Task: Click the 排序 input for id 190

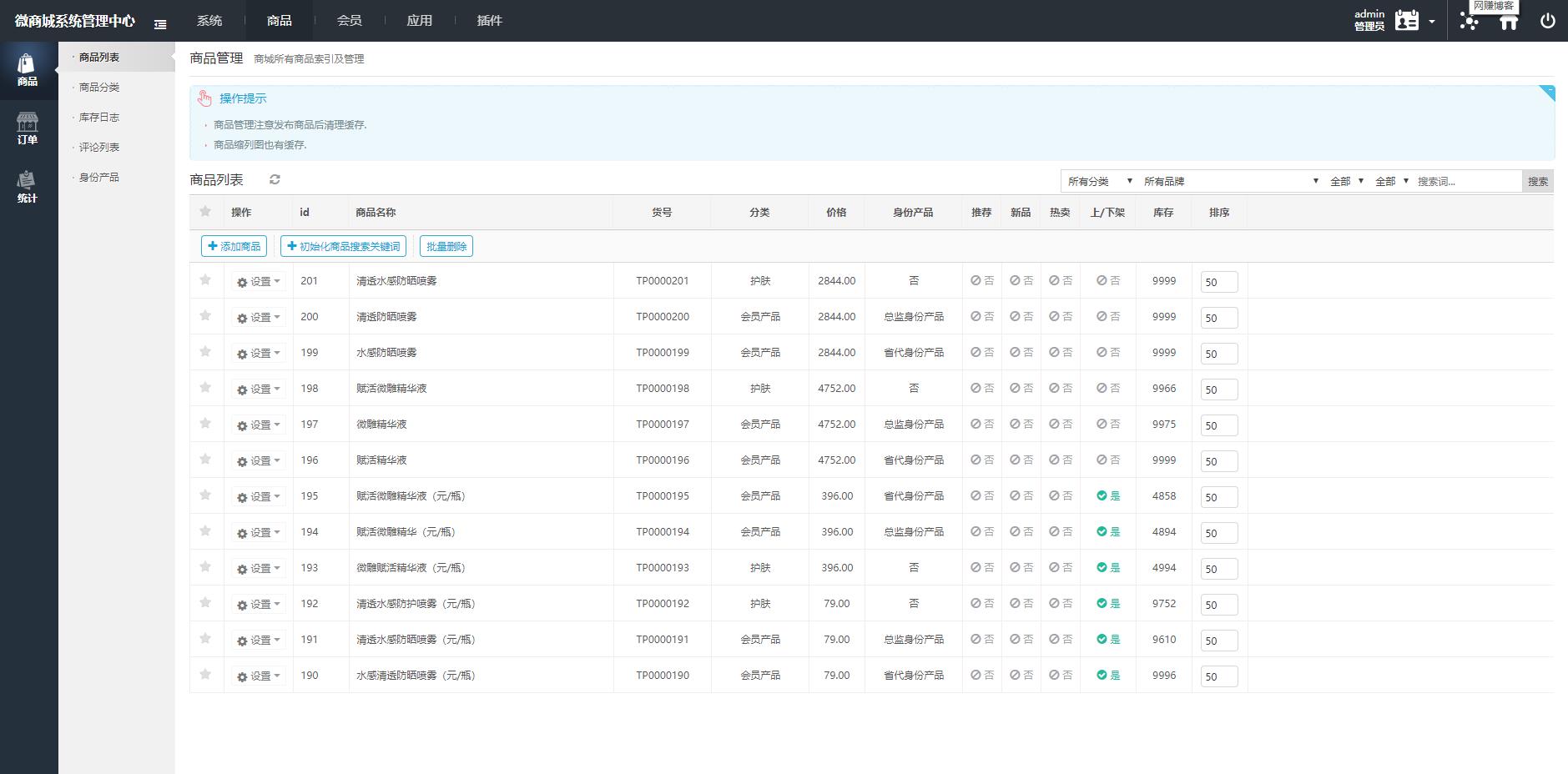Action: 1219,676
